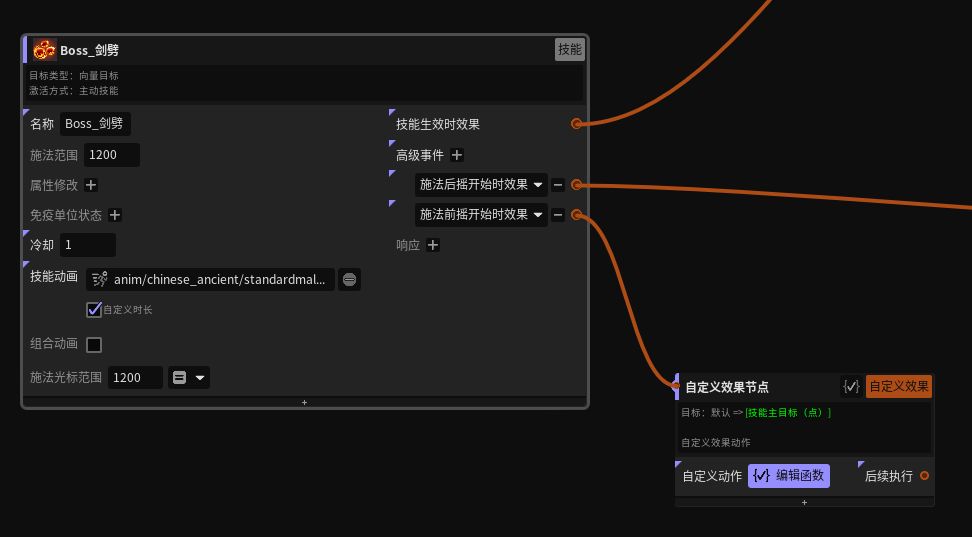Edit the 施法范围 value 1200
Screen dimensions: 972x537
pyautogui.click(x=112, y=154)
